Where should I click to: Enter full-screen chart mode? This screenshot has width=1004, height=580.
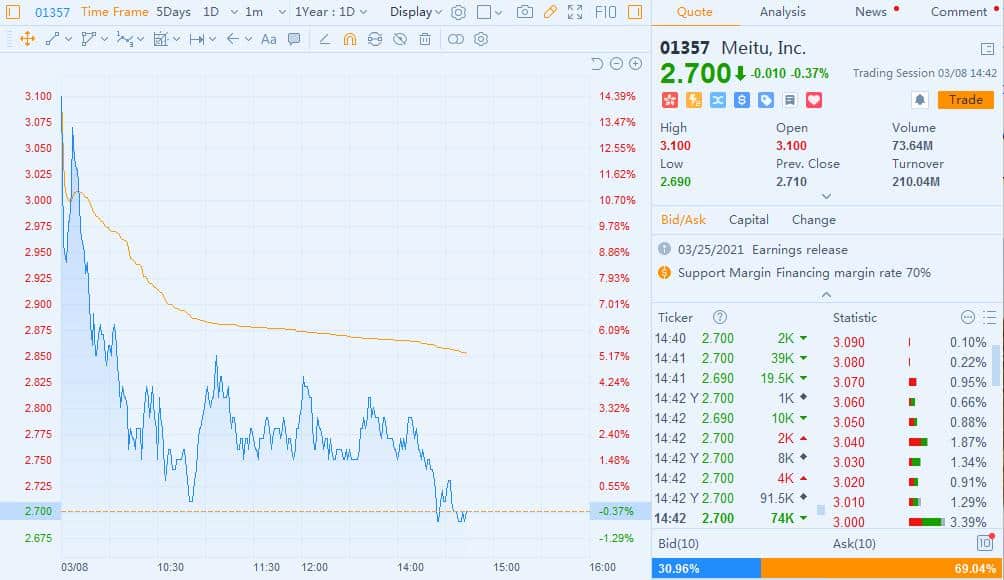pos(575,12)
